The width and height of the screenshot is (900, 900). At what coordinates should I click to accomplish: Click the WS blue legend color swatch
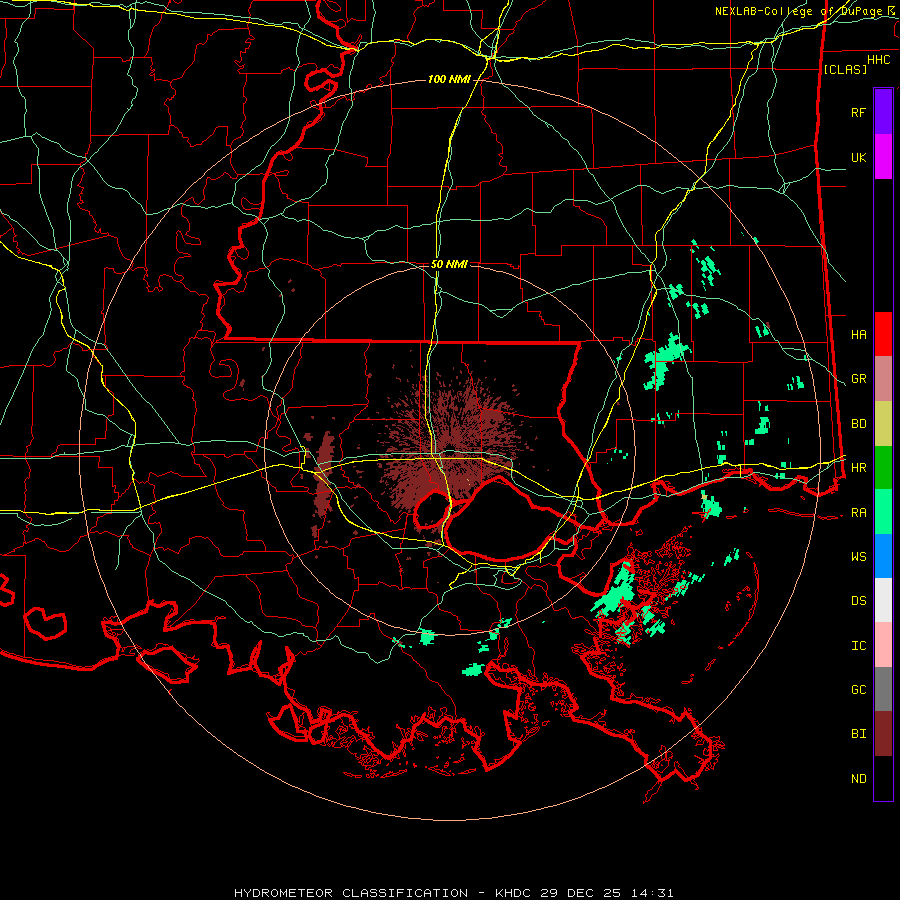click(883, 556)
